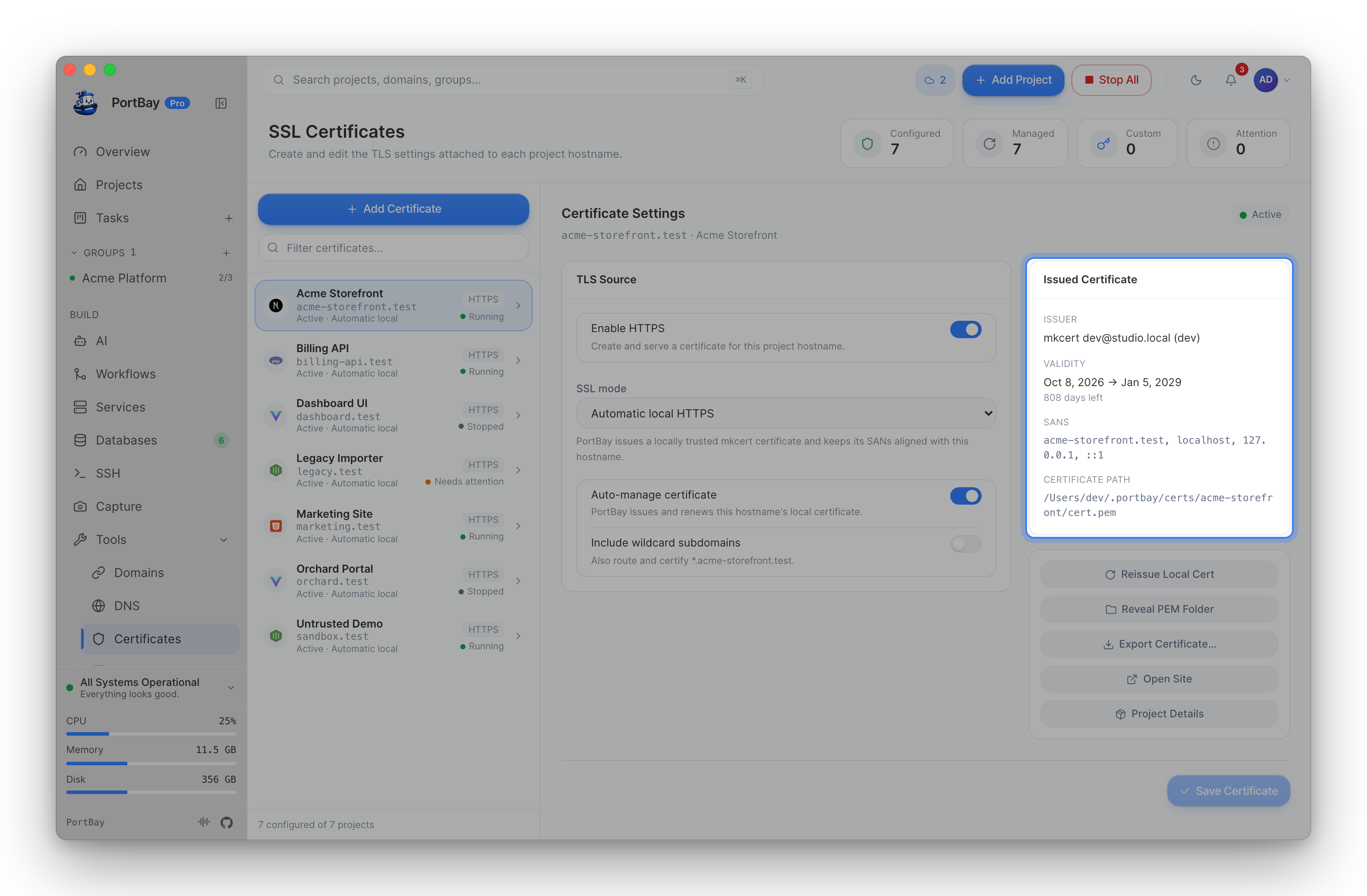Click Add Project button

tap(1013, 80)
